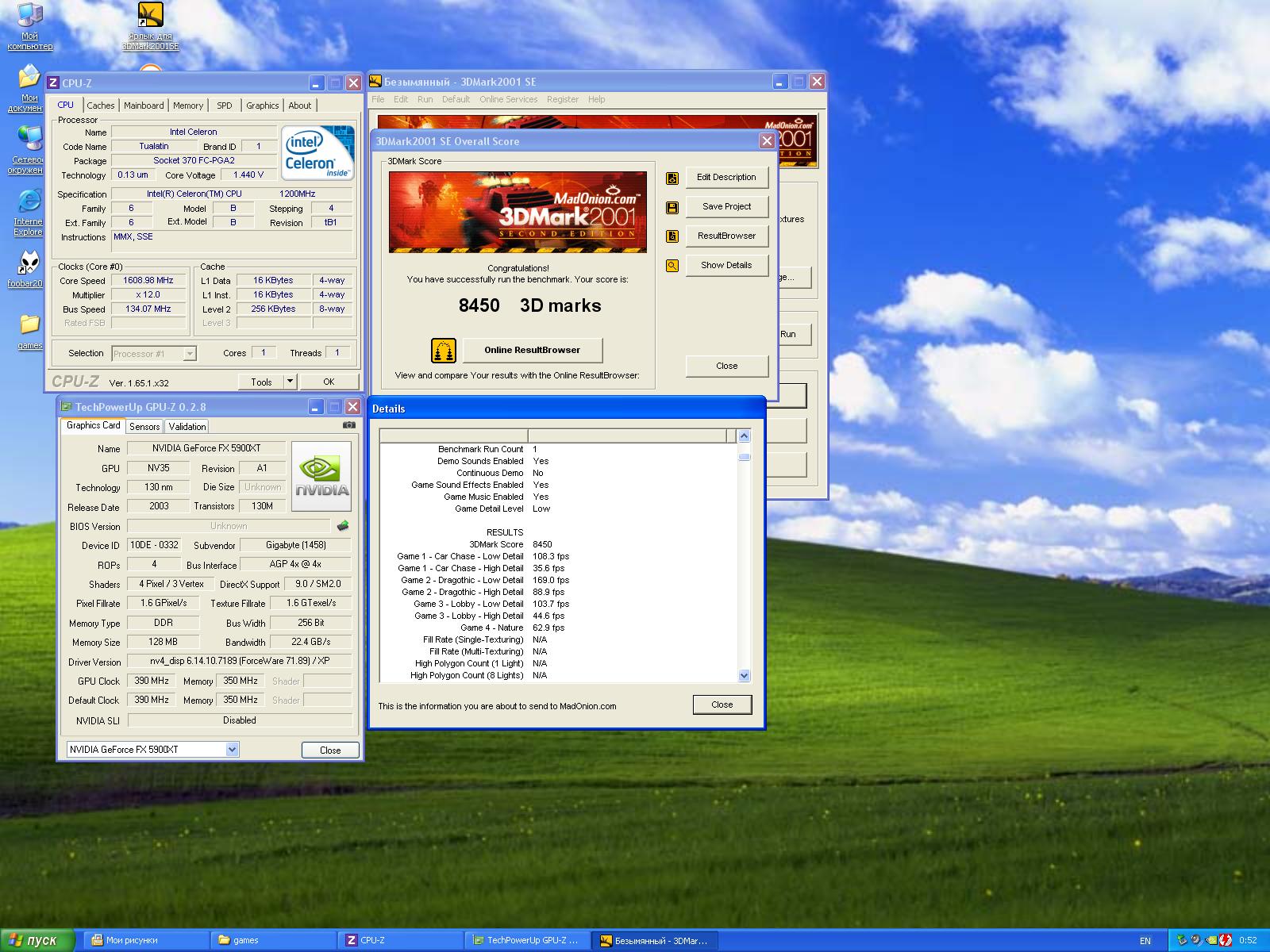Viewport: 1270px width, 952px height.
Task: Click the Save Project disk icon
Action: click(672, 207)
